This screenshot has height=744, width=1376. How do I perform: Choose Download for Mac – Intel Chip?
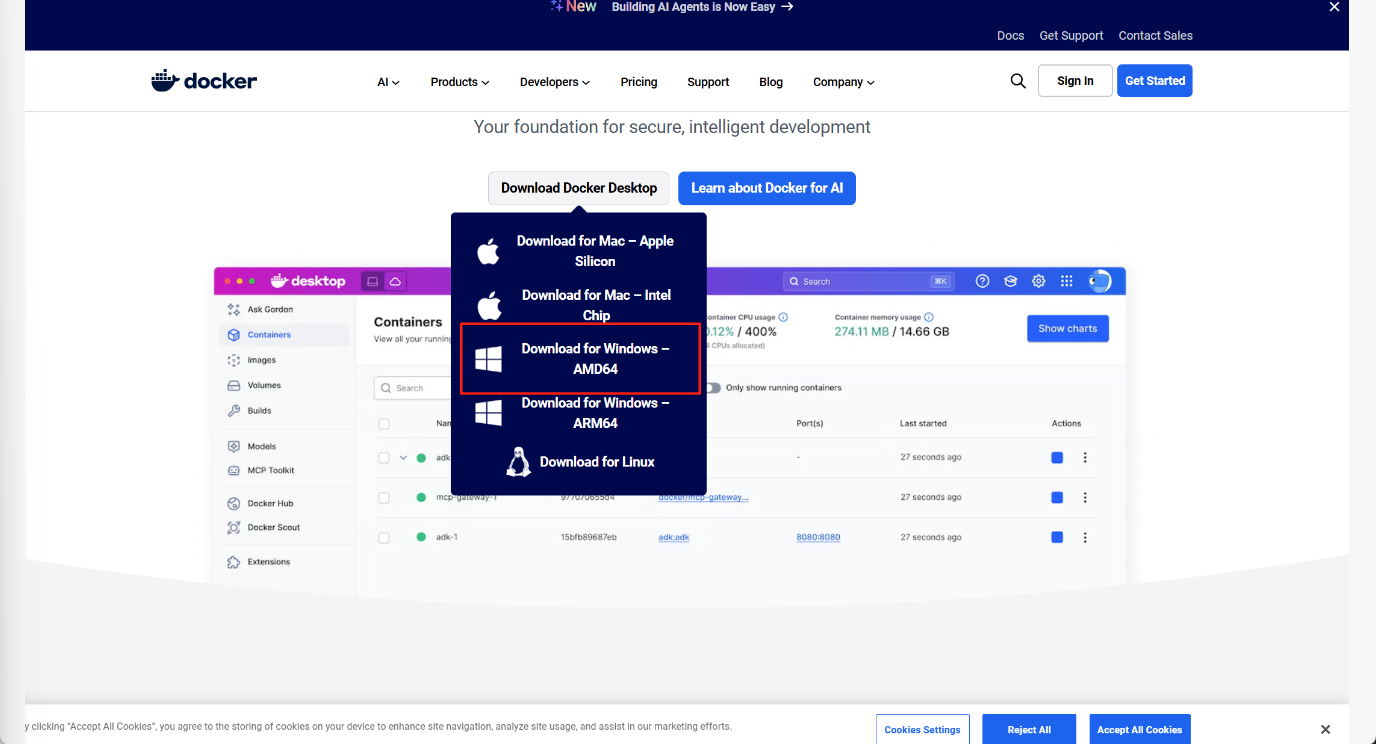[579, 305]
